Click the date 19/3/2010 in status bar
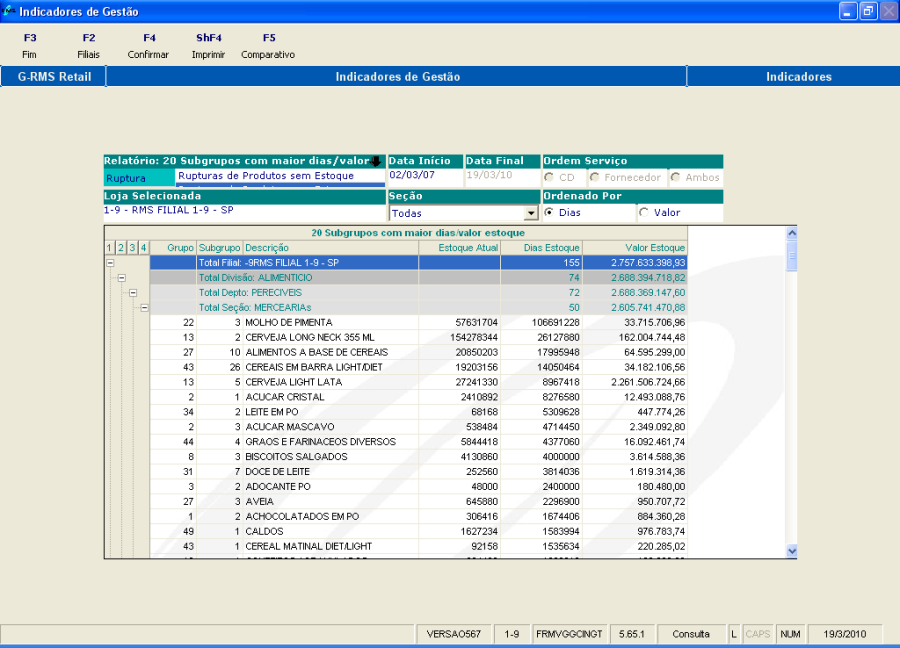This screenshot has height=648, width=900. (844, 634)
